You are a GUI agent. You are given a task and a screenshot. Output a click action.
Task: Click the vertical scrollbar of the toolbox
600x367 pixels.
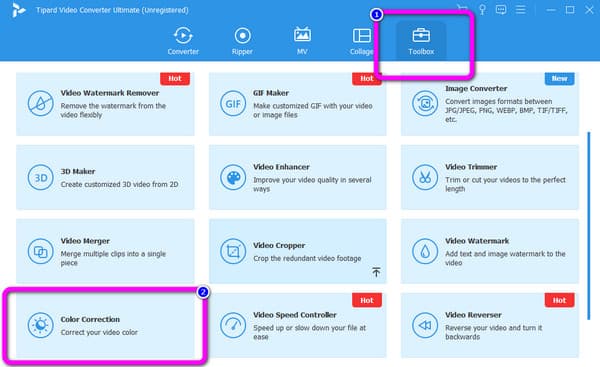(589, 226)
